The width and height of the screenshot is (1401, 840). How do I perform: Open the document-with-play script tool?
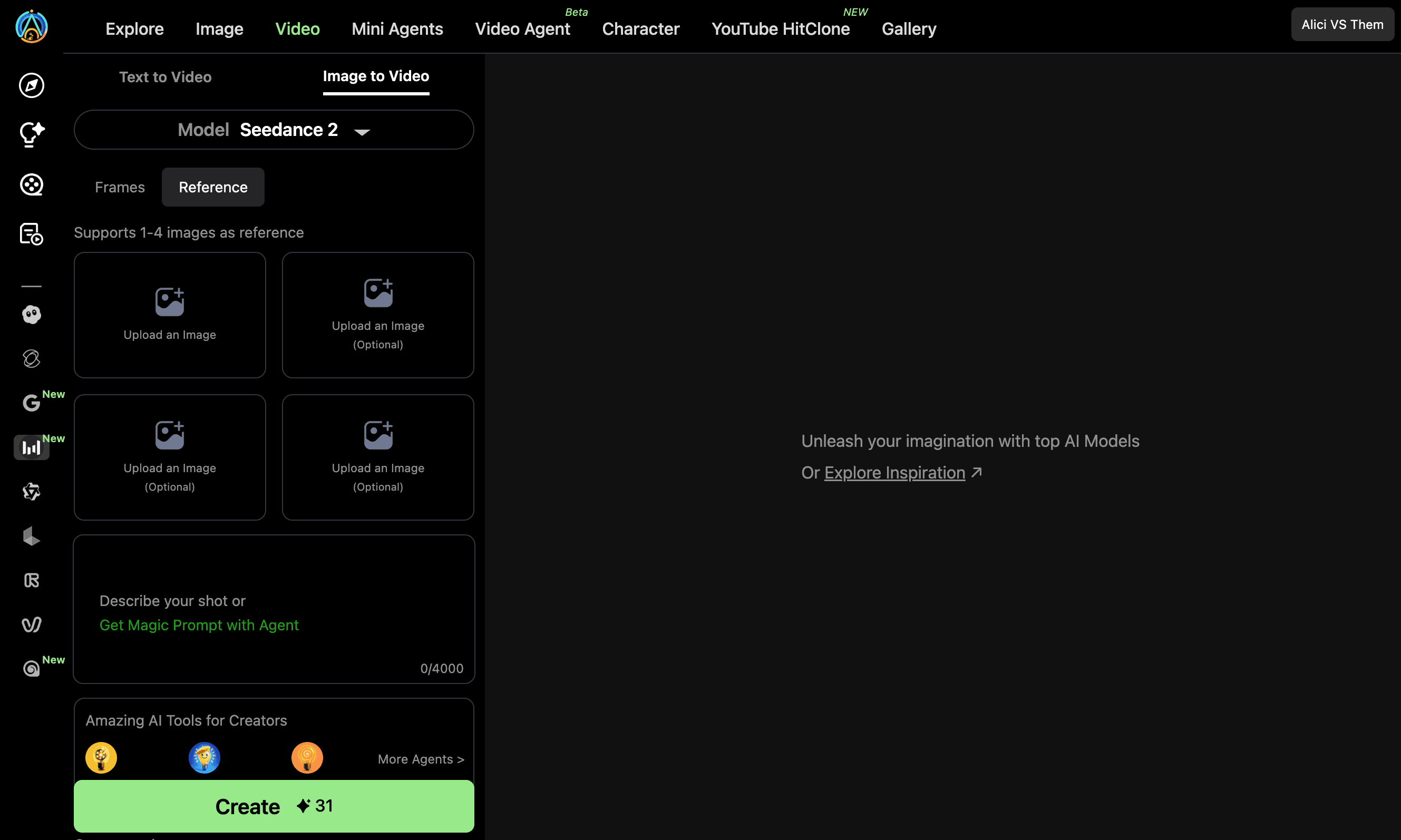point(31,234)
